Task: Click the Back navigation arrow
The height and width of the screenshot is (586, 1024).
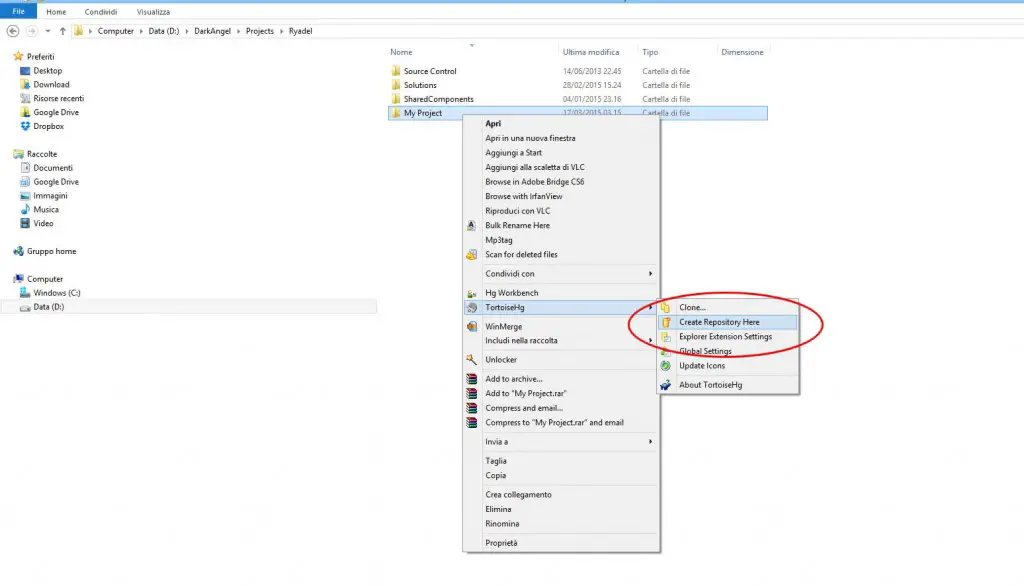Action: click(12, 31)
